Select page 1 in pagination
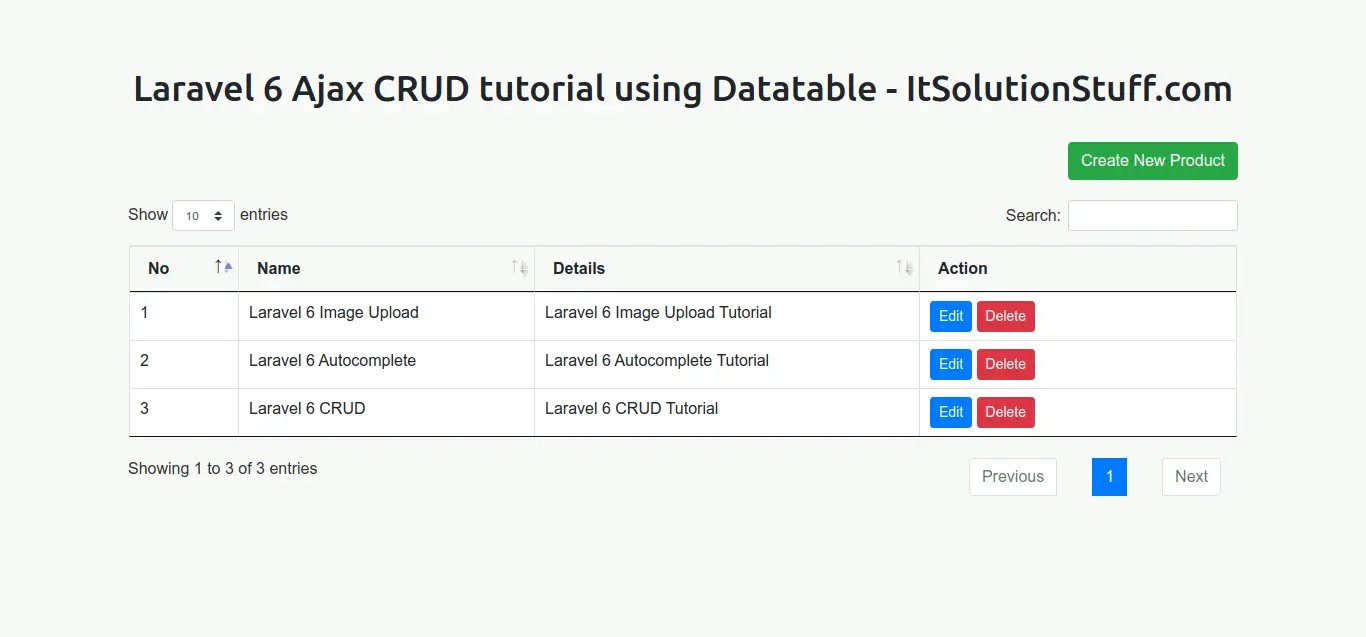1366x637 pixels. tap(1109, 477)
